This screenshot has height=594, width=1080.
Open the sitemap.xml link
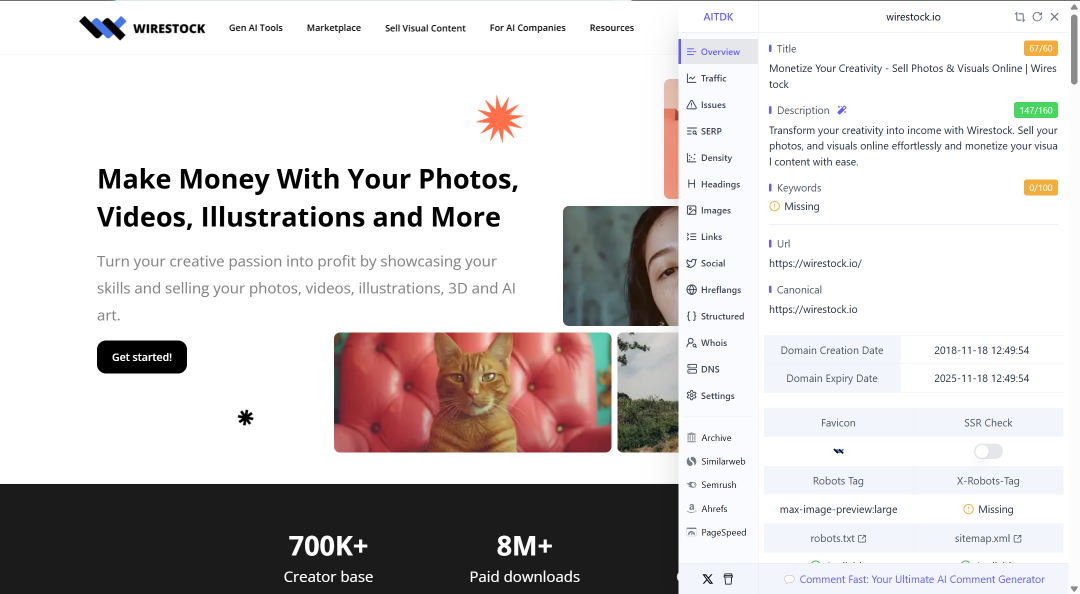click(988, 538)
